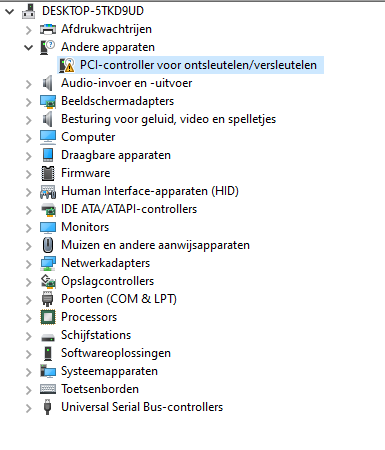Click the Poorten (COM & LPT) connector icon

(x=48, y=299)
